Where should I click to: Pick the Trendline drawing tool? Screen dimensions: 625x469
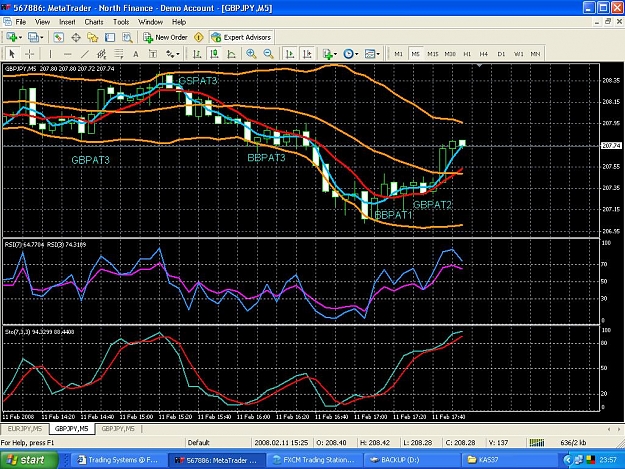click(85, 54)
